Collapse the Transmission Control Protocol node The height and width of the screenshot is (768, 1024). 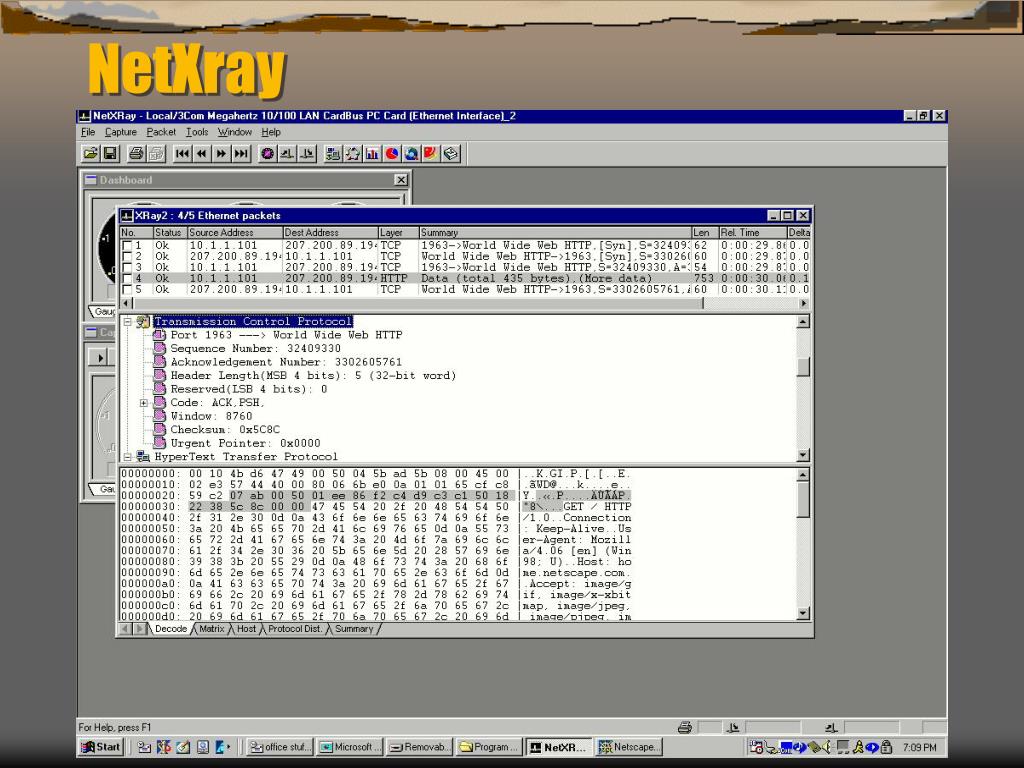128,322
